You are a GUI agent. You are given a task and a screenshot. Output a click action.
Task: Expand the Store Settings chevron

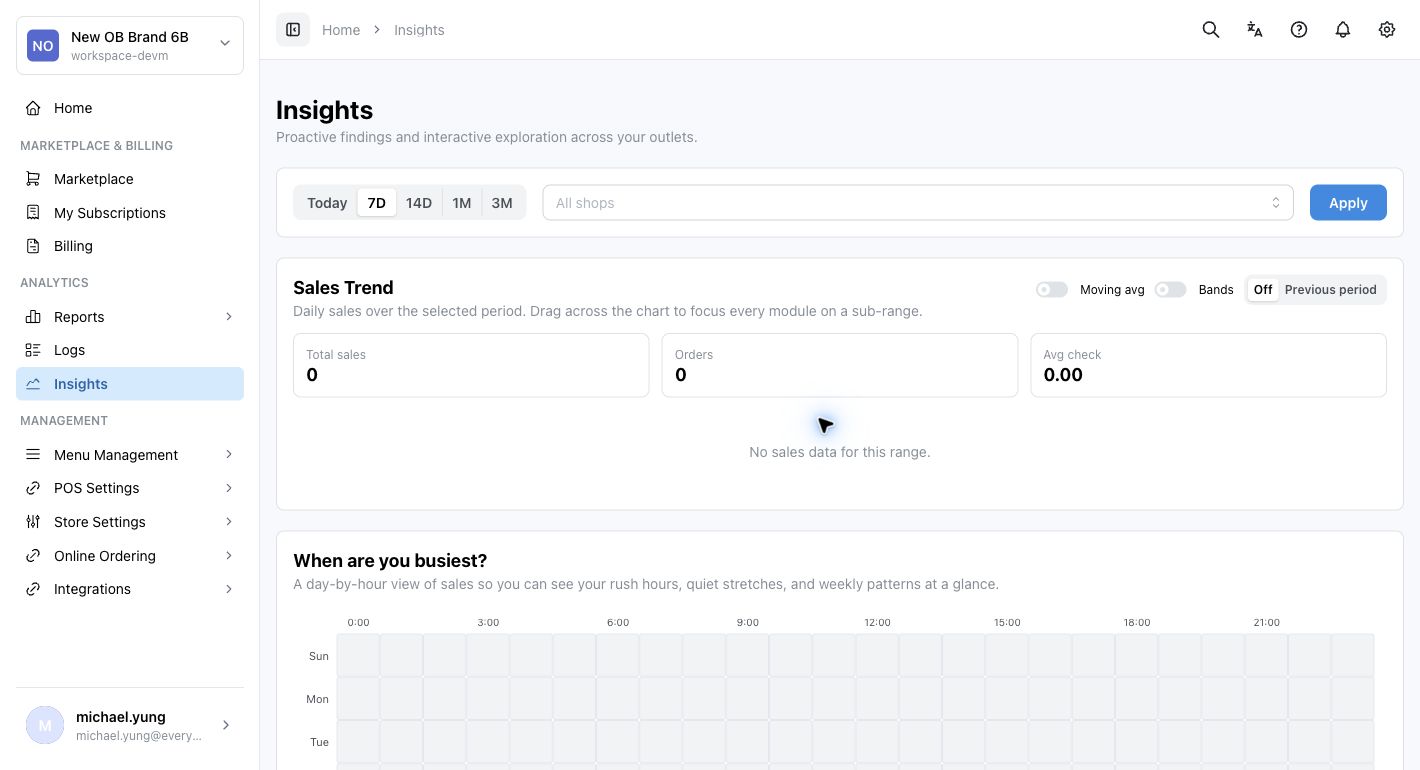[x=229, y=522]
